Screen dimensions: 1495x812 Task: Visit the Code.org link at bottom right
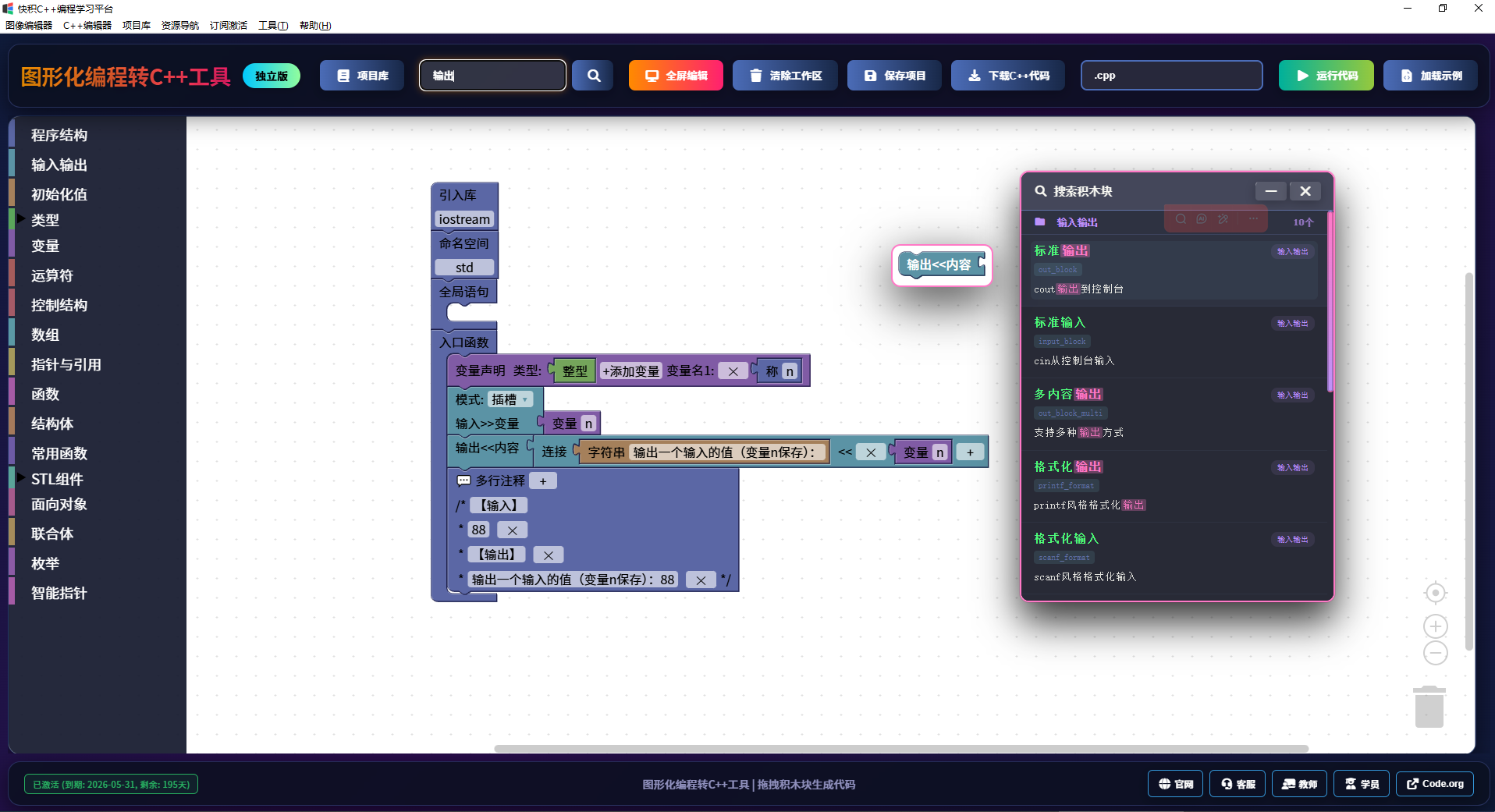1434,784
